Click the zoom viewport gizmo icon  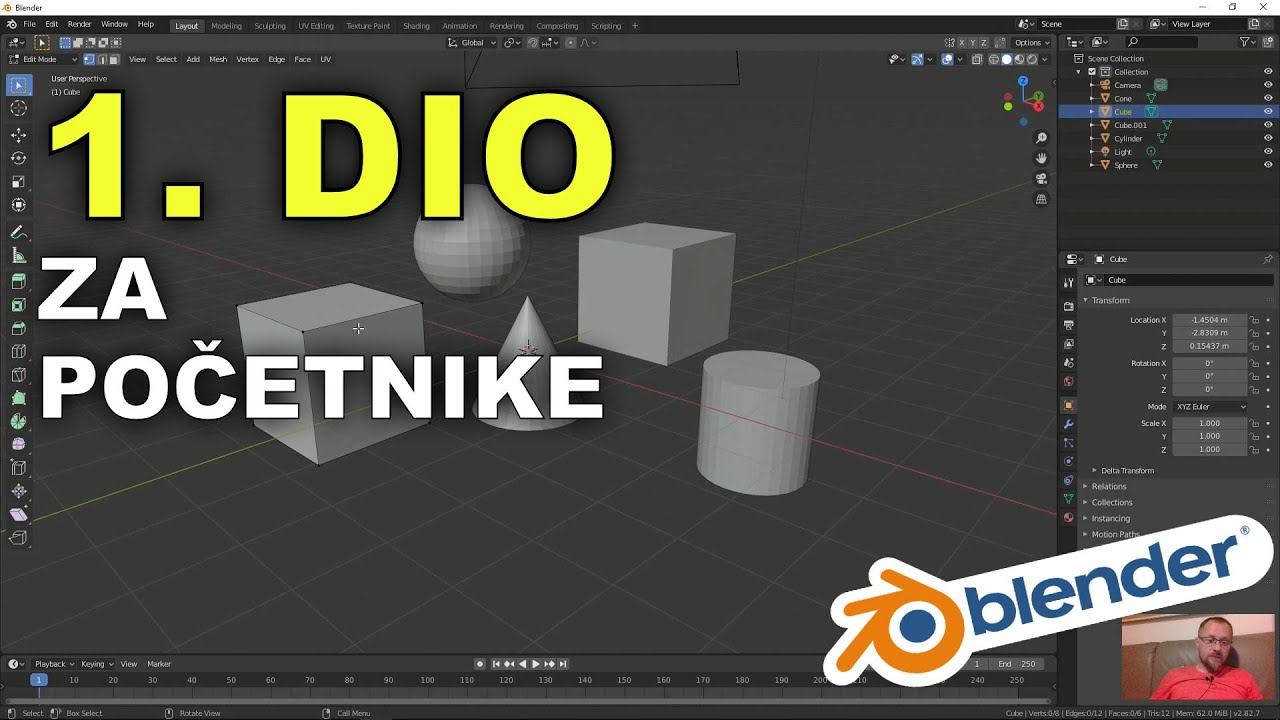click(x=1041, y=138)
